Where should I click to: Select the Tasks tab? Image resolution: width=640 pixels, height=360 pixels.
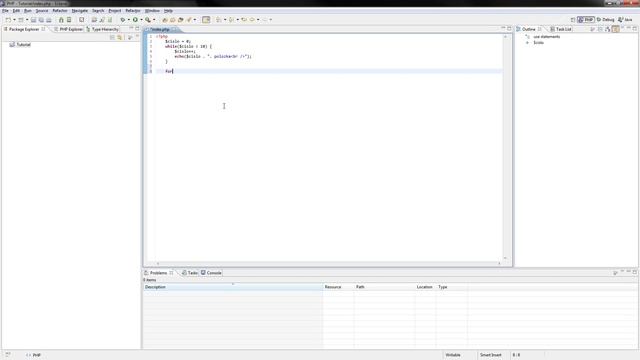coord(190,273)
